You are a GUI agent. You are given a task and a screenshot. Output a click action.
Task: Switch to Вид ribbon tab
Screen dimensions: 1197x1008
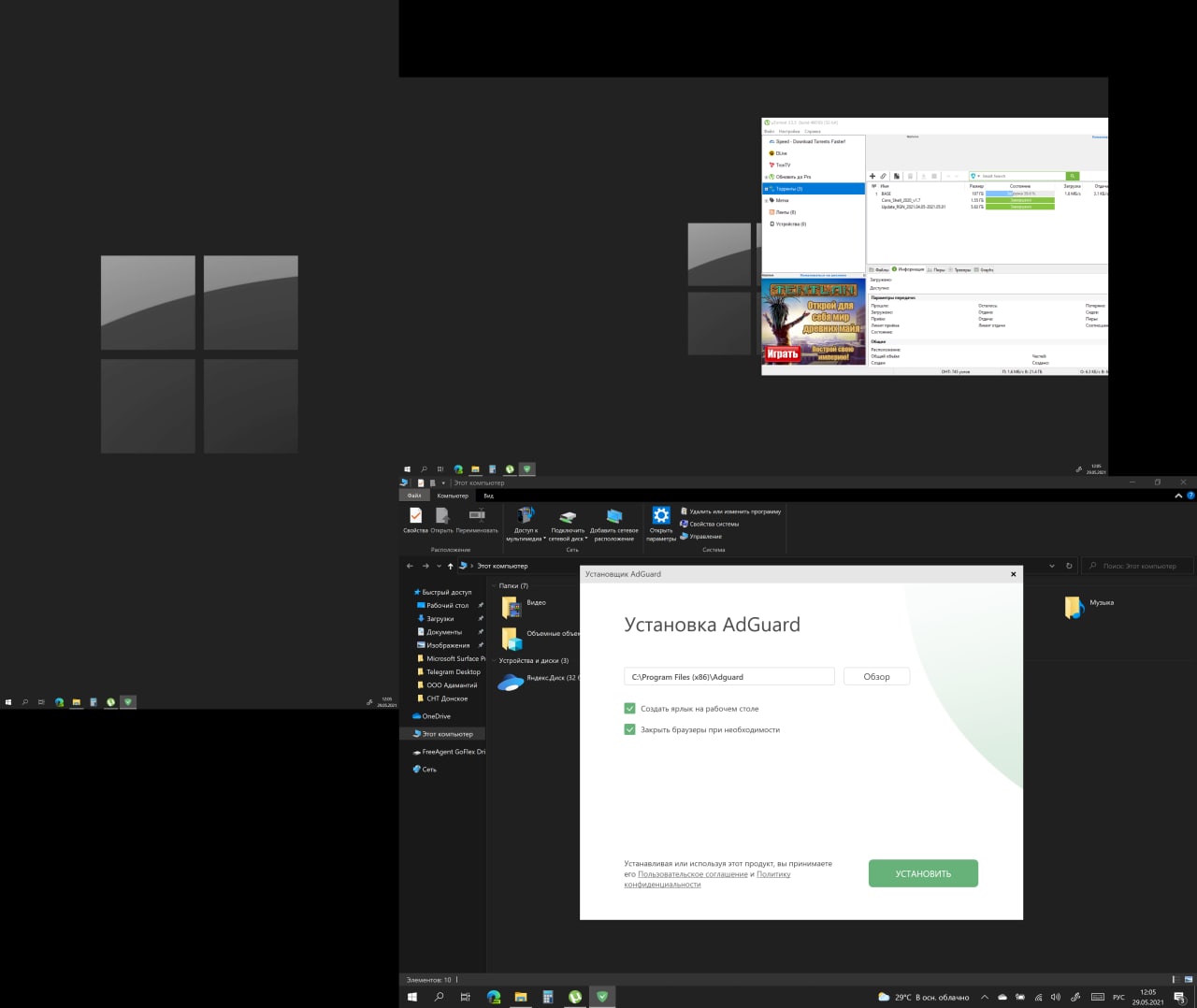pyautogui.click(x=488, y=496)
